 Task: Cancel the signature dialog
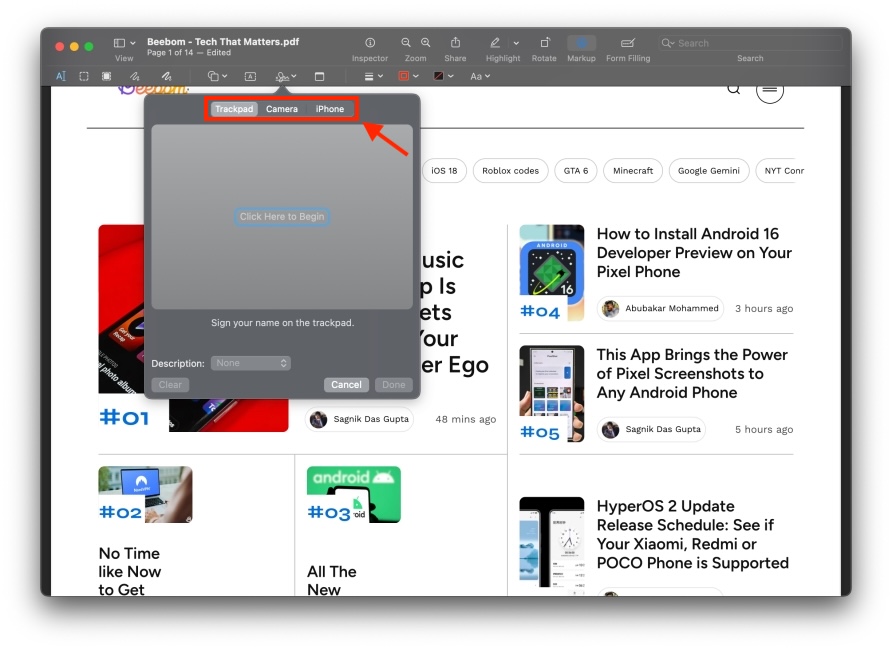(x=346, y=385)
